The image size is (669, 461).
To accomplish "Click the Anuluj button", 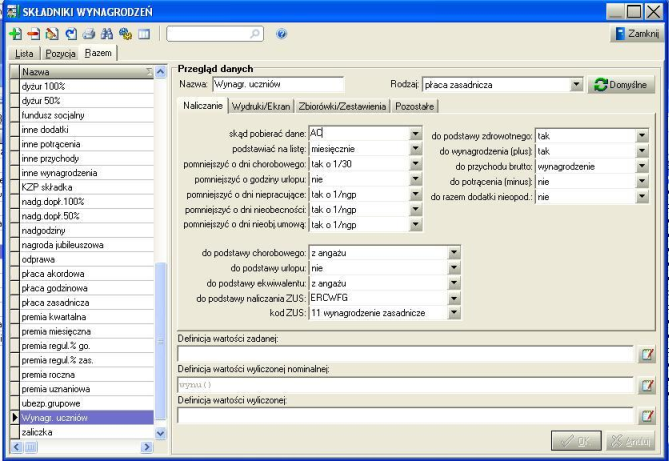I will point(631,441).
